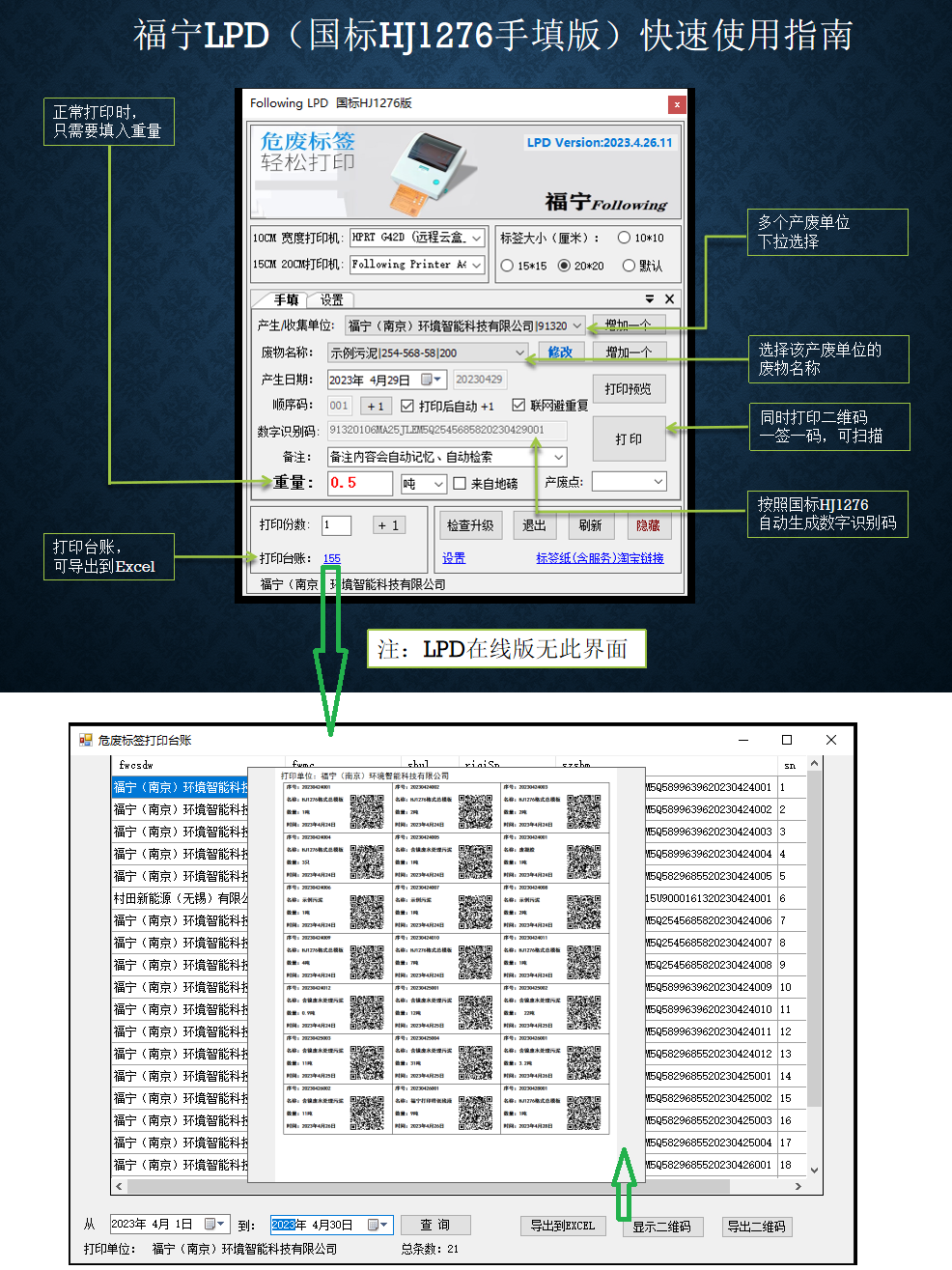Image resolution: width=952 pixels, height=1270 pixels.
Task: Open the weight unit 吨 dropdown
Action: pyautogui.click(x=438, y=484)
